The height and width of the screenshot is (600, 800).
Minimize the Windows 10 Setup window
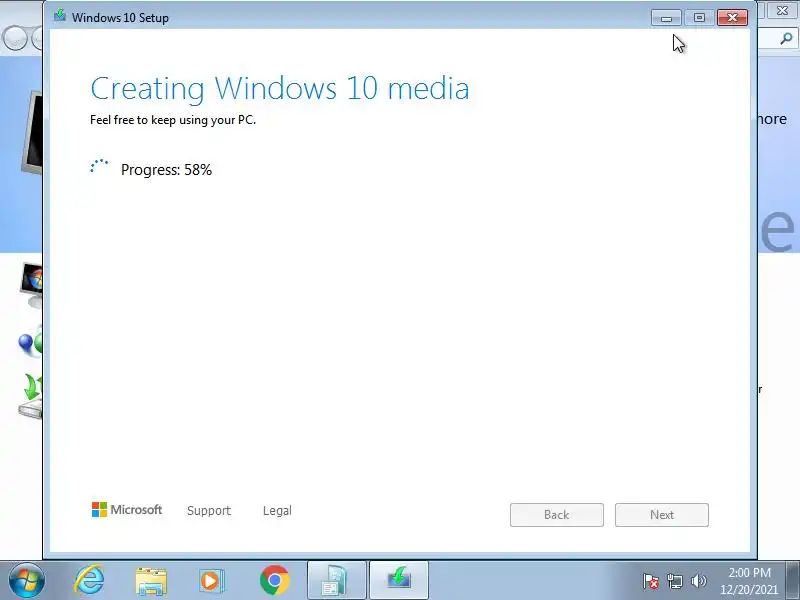tap(666, 18)
